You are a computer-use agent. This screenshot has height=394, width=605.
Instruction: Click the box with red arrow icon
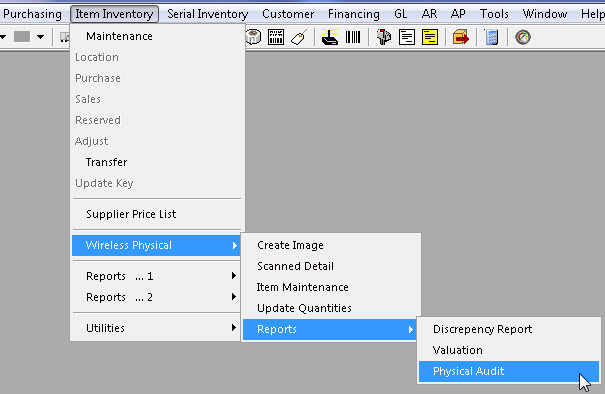point(461,37)
